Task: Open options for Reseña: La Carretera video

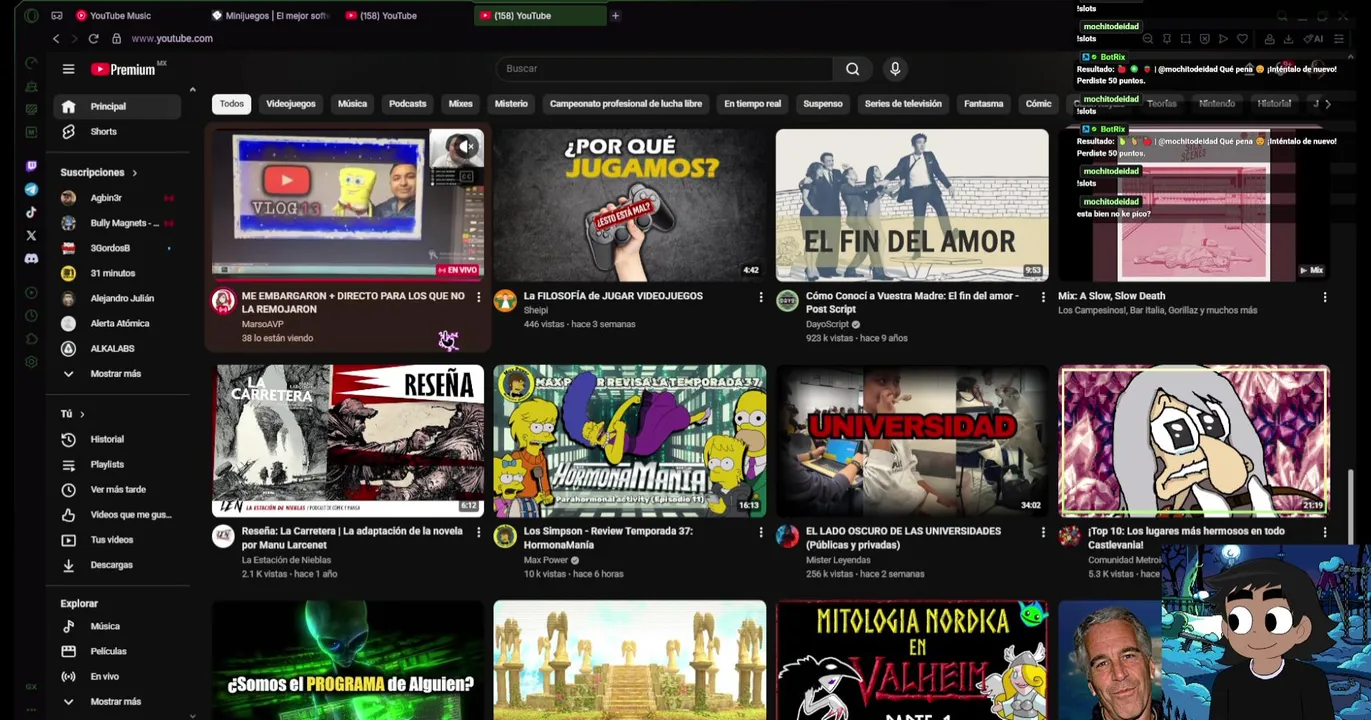Action: [x=478, y=532]
